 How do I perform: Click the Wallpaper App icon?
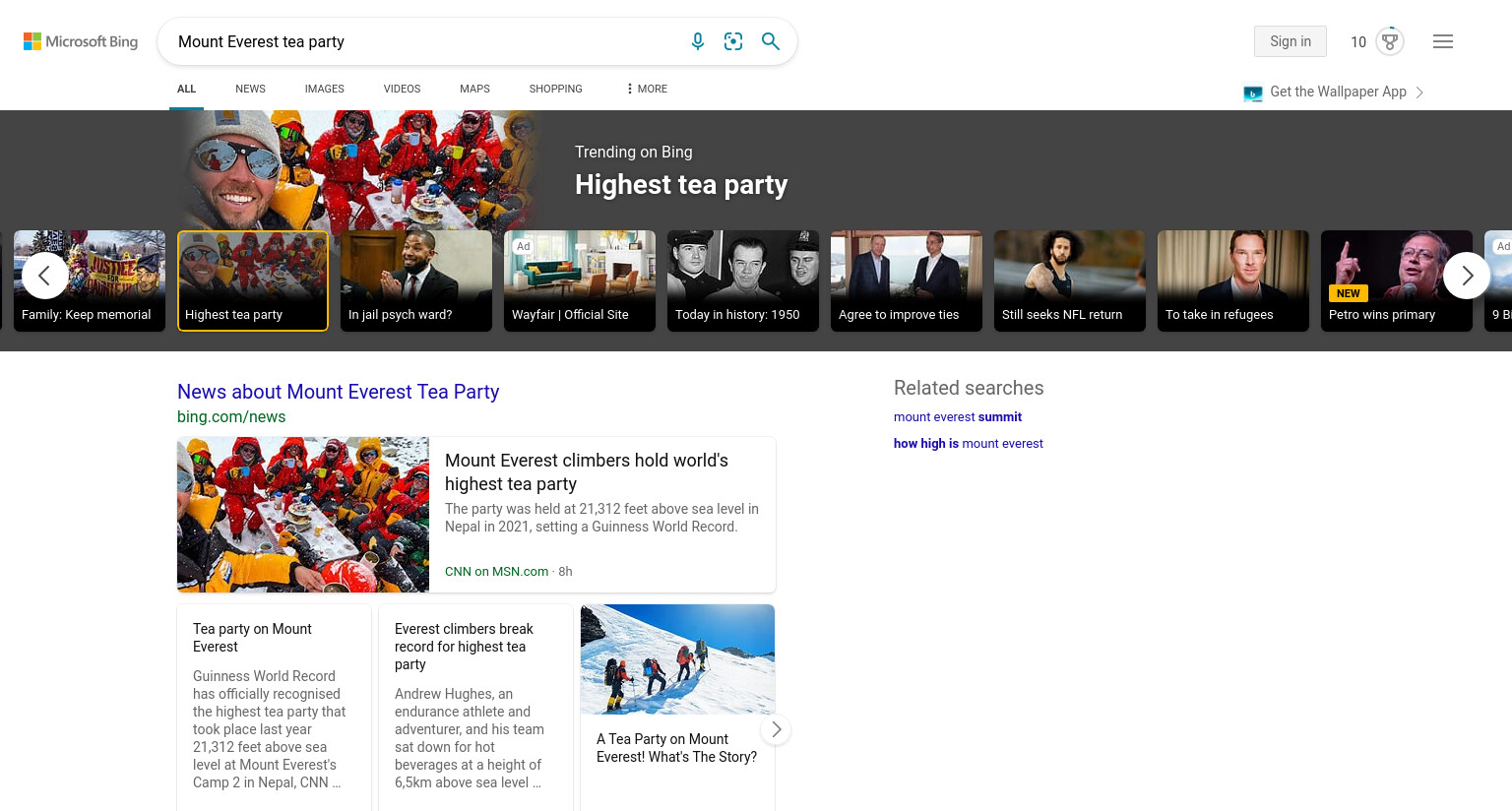click(1253, 94)
